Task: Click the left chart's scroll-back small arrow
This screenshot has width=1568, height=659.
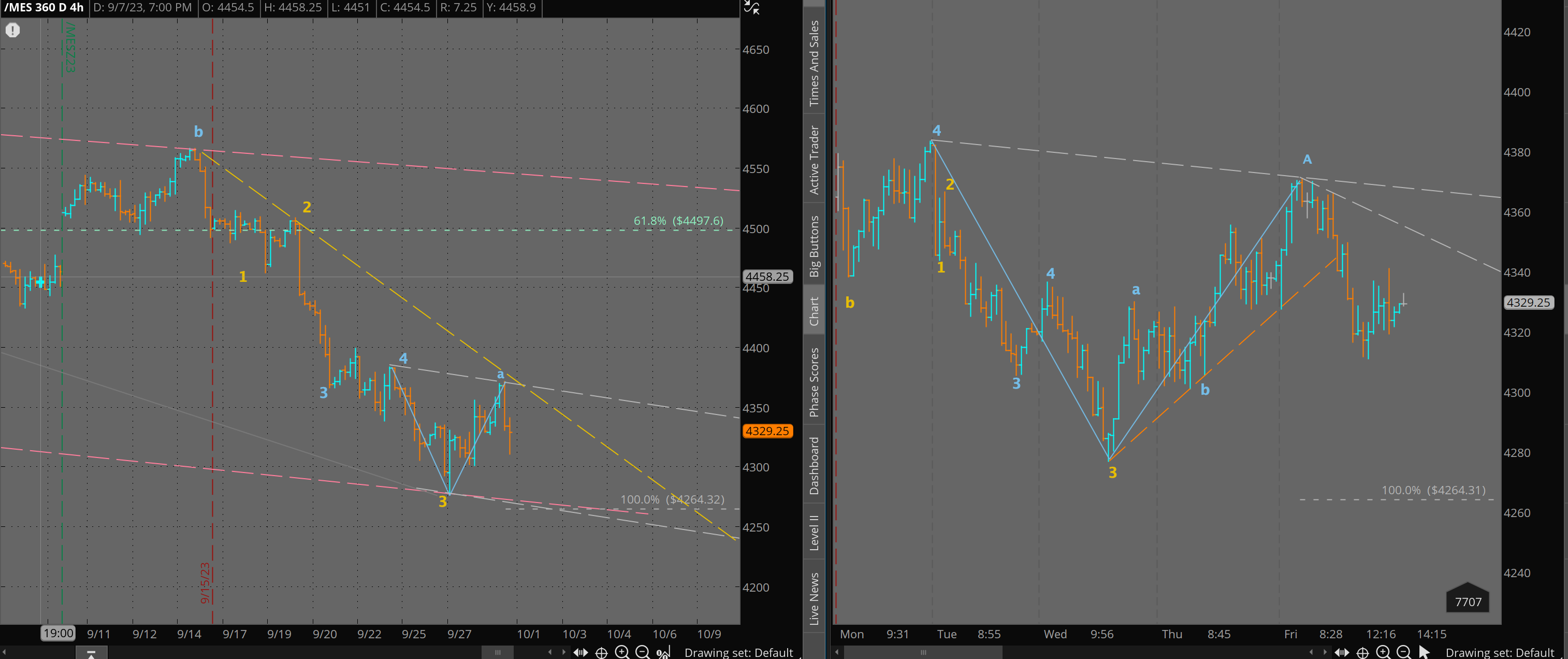Action: tap(549, 652)
